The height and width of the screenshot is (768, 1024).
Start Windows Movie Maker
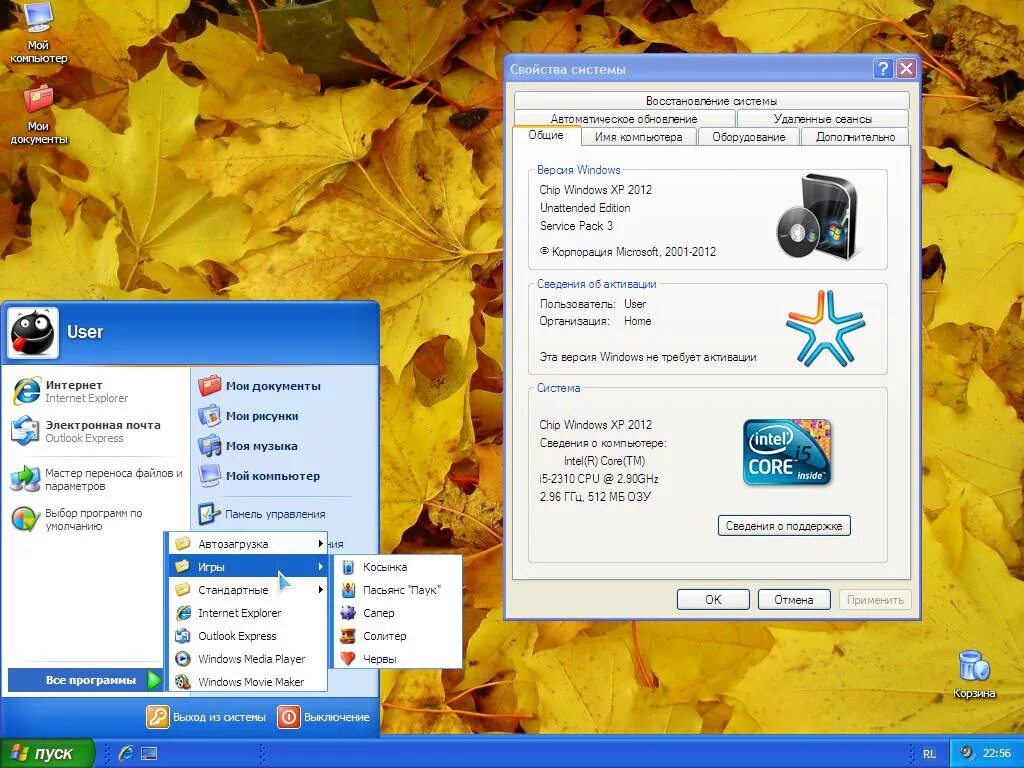click(x=248, y=681)
